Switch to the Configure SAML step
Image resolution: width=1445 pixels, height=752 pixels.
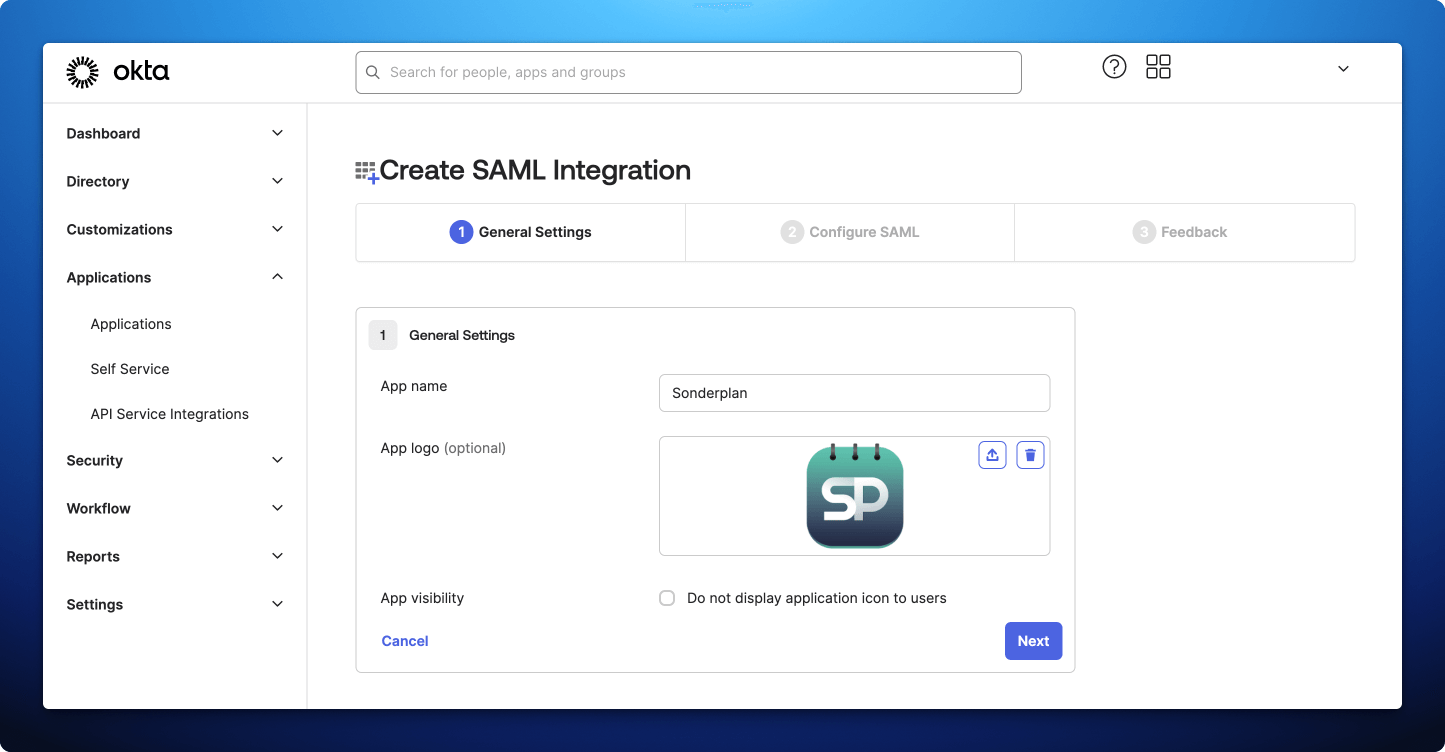tap(849, 231)
